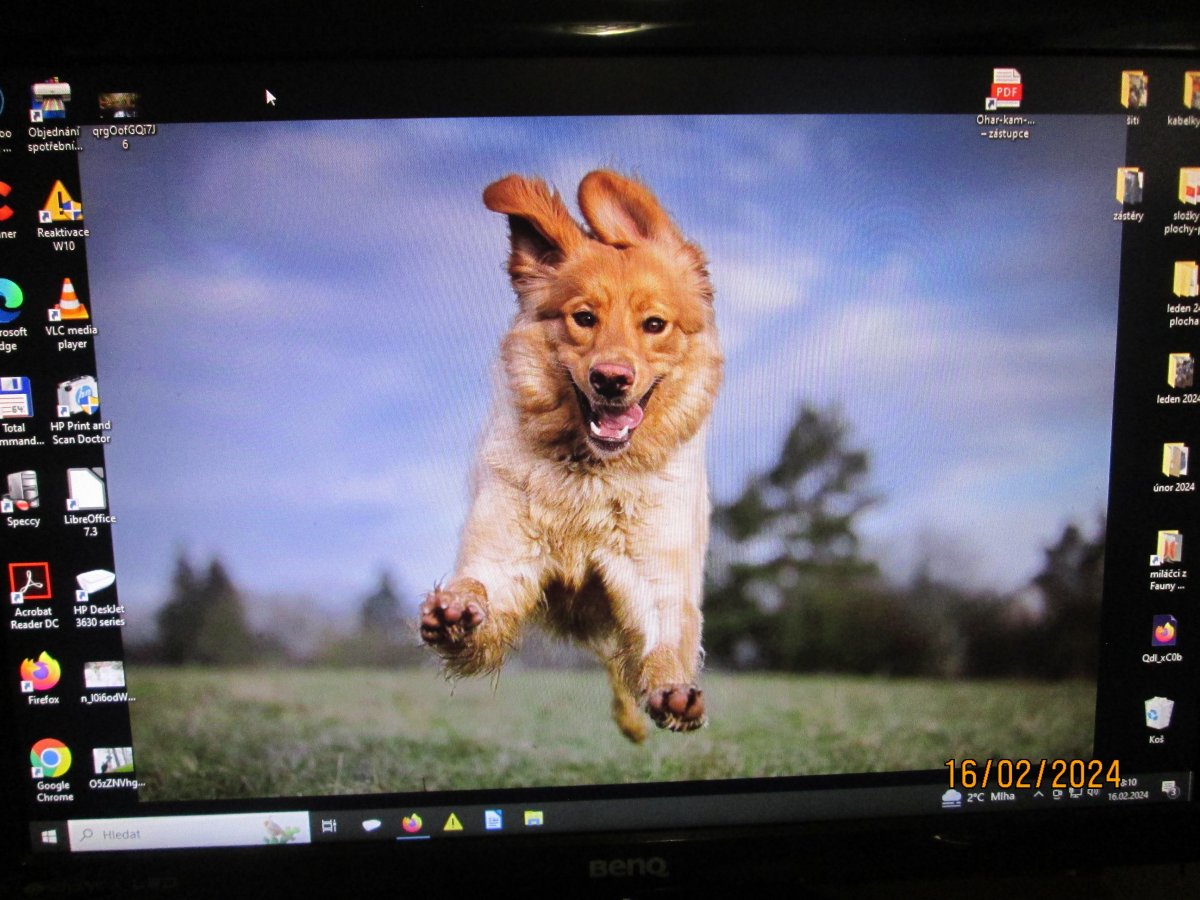Open the Ohar-kam PDF shortcut

1004,90
